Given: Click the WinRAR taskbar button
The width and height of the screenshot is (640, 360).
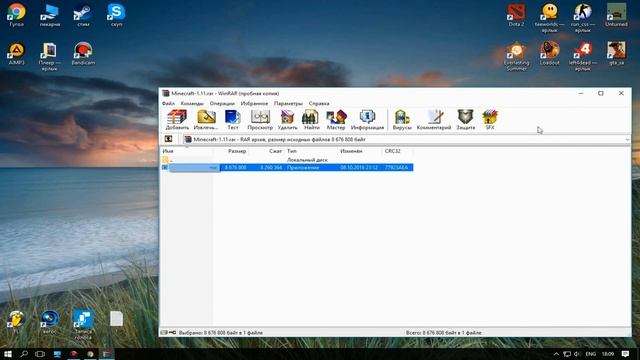Looking at the screenshot, I should coord(107,353).
